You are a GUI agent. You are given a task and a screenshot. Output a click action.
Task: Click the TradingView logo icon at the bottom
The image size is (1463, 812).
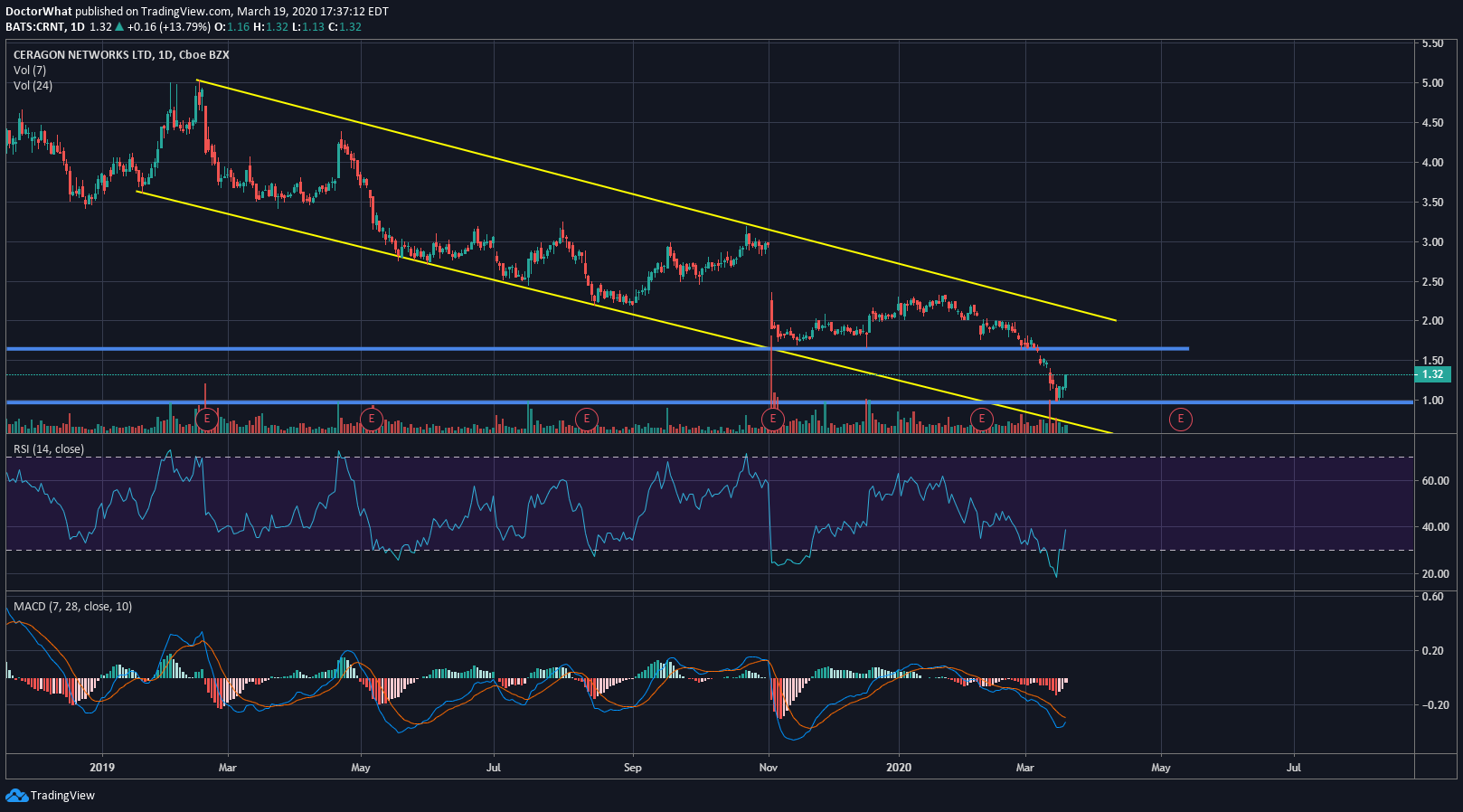(16, 795)
